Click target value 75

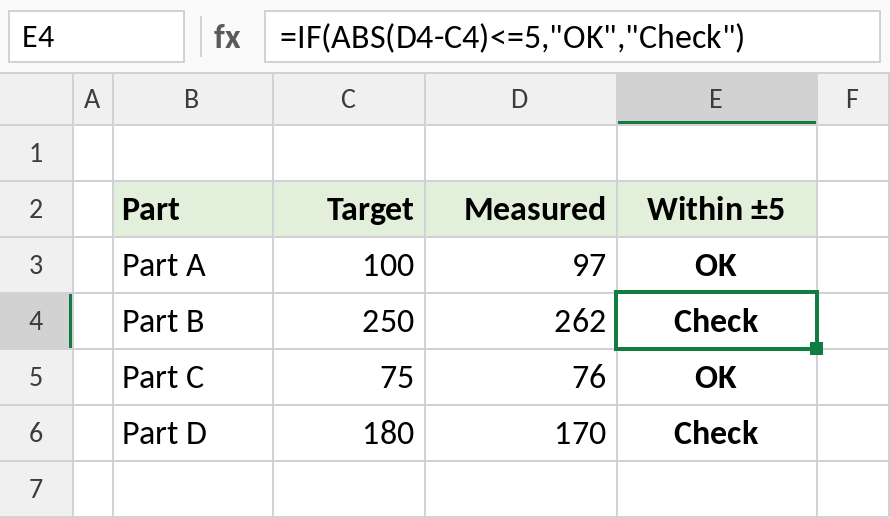[349, 377]
